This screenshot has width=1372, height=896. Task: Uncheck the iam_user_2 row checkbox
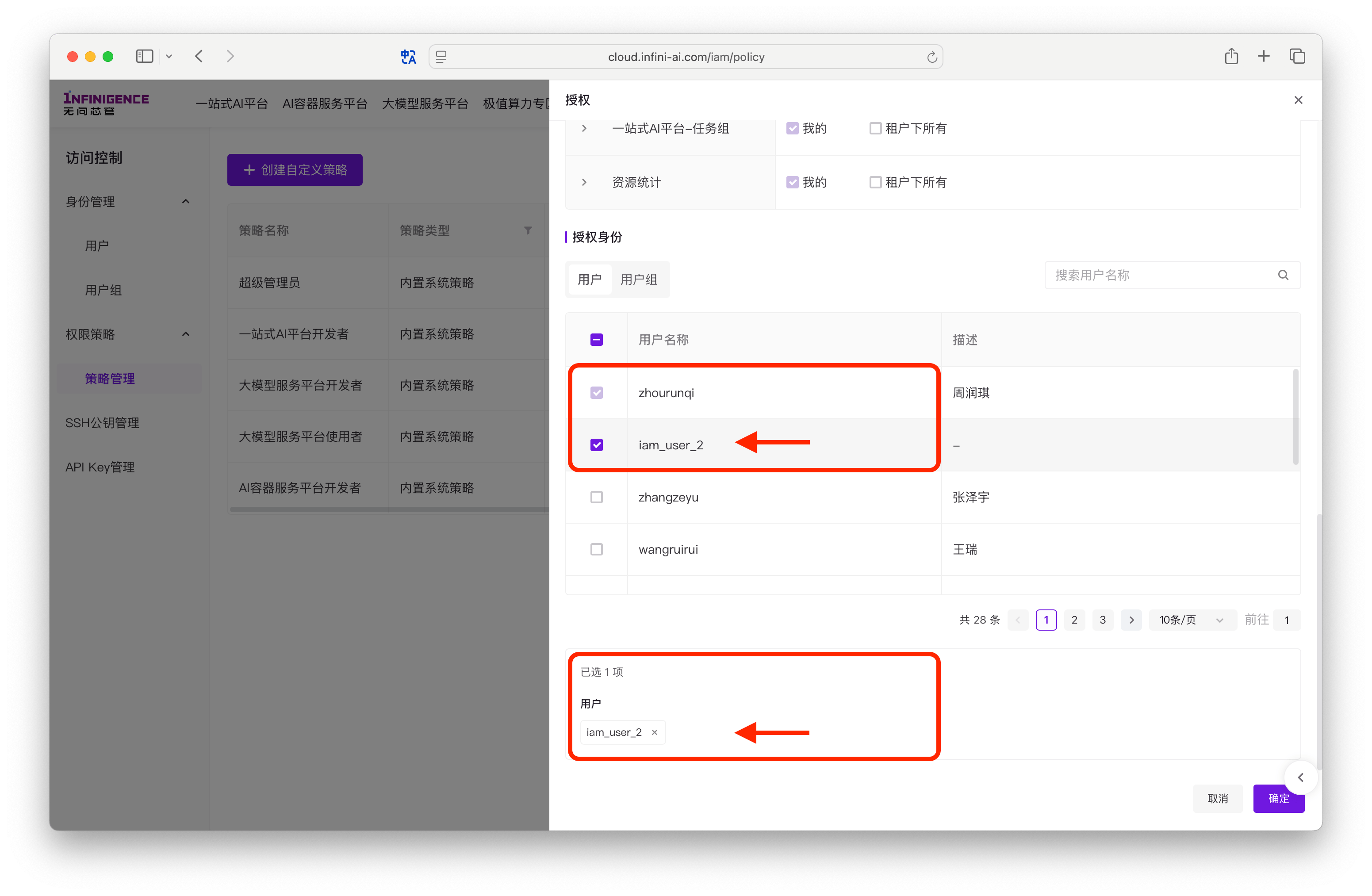(x=596, y=445)
